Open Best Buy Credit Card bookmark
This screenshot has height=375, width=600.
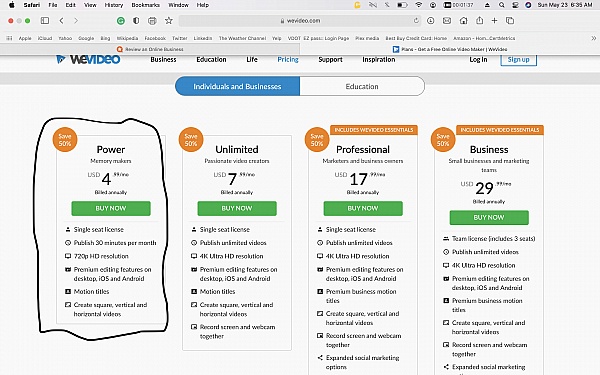416,38
